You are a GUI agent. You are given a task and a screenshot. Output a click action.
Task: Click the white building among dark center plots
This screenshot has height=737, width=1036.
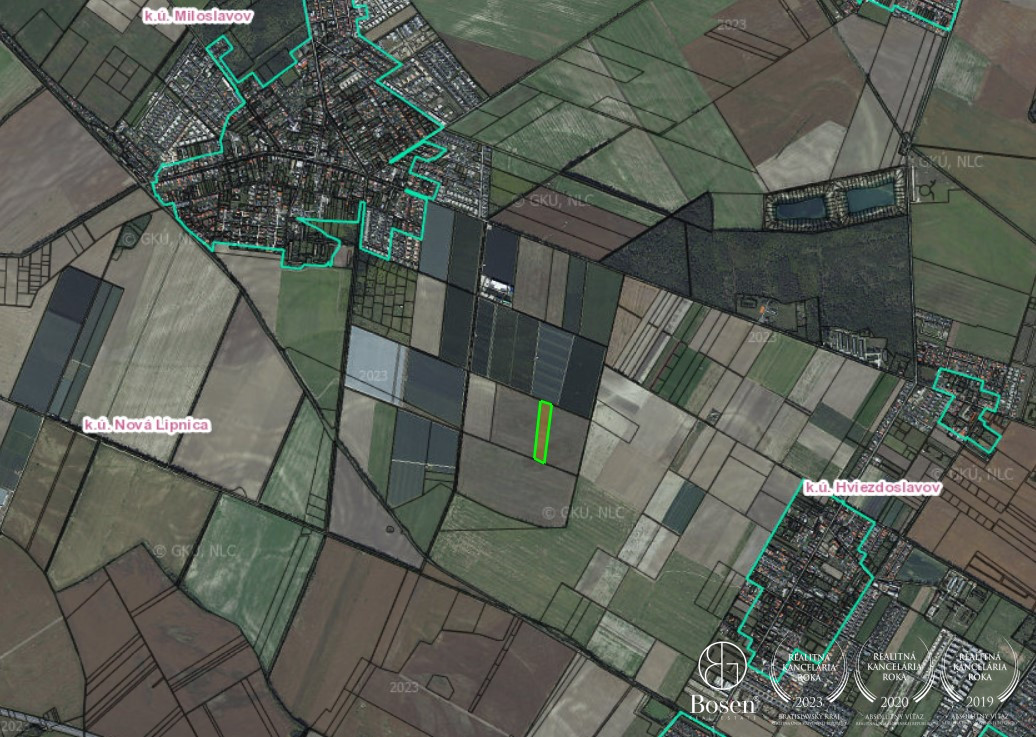pyautogui.click(x=496, y=289)
